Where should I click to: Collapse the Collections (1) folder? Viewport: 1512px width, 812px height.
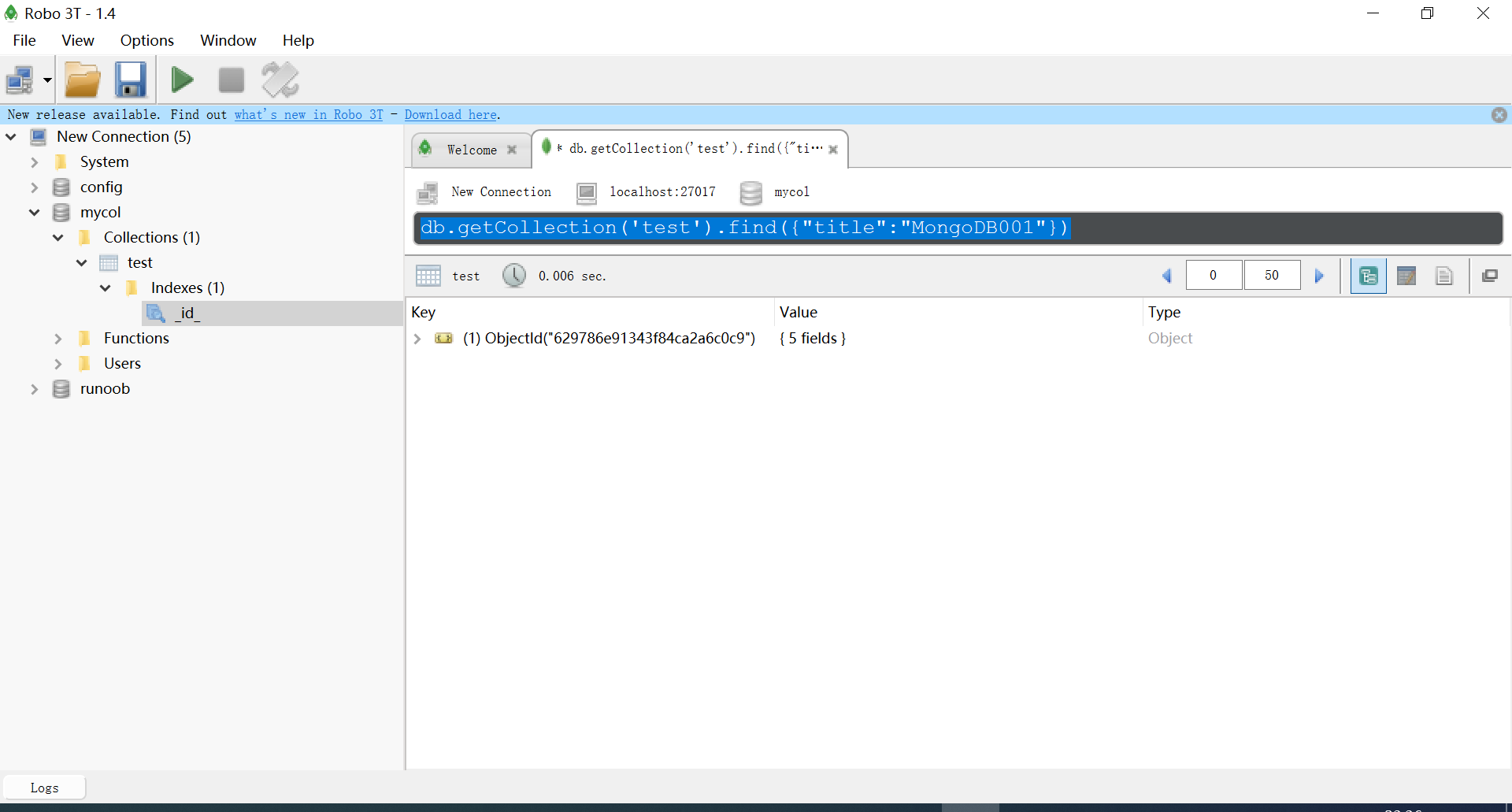click(58, 238)
